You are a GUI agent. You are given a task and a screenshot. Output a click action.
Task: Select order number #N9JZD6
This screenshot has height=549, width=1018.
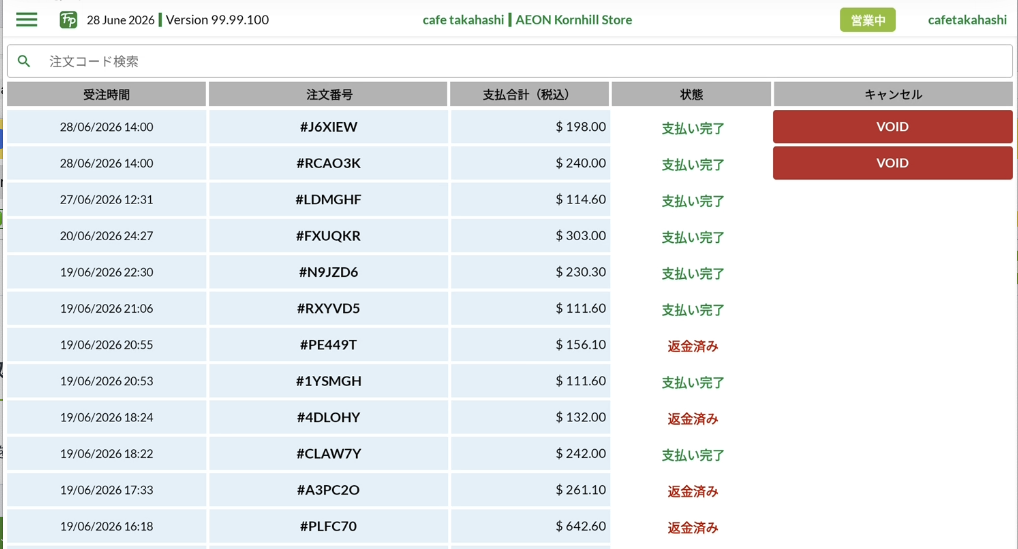329,272
